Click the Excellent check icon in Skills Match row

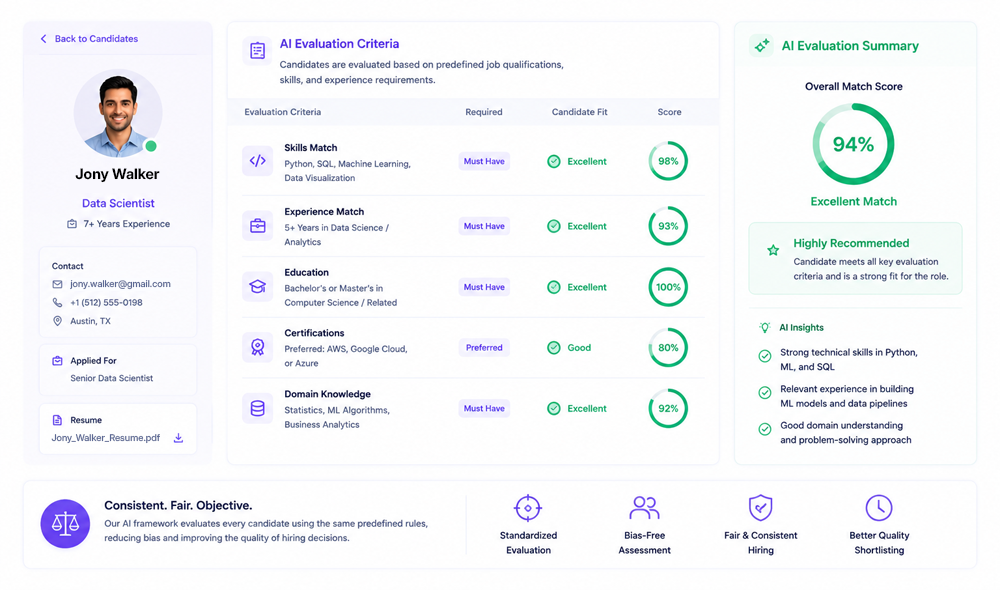tap(554, 161)
